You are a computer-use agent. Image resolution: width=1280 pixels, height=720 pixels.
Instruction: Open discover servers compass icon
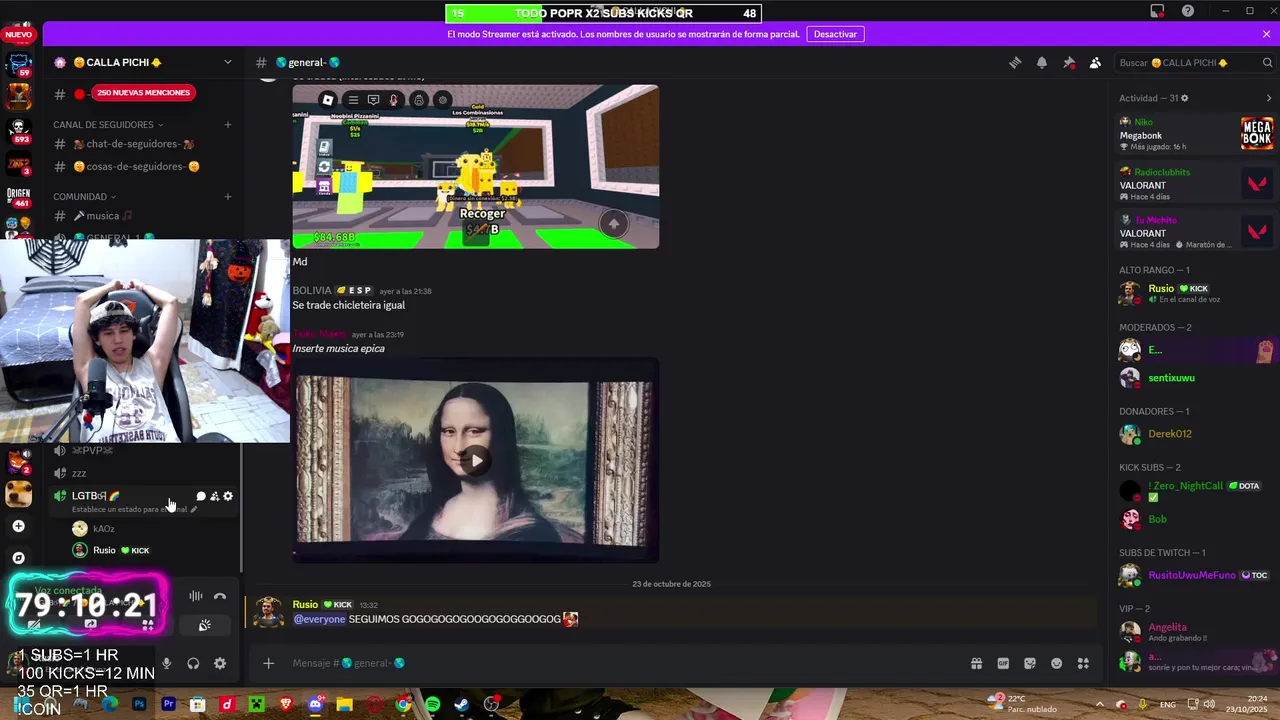pos(19,558)
